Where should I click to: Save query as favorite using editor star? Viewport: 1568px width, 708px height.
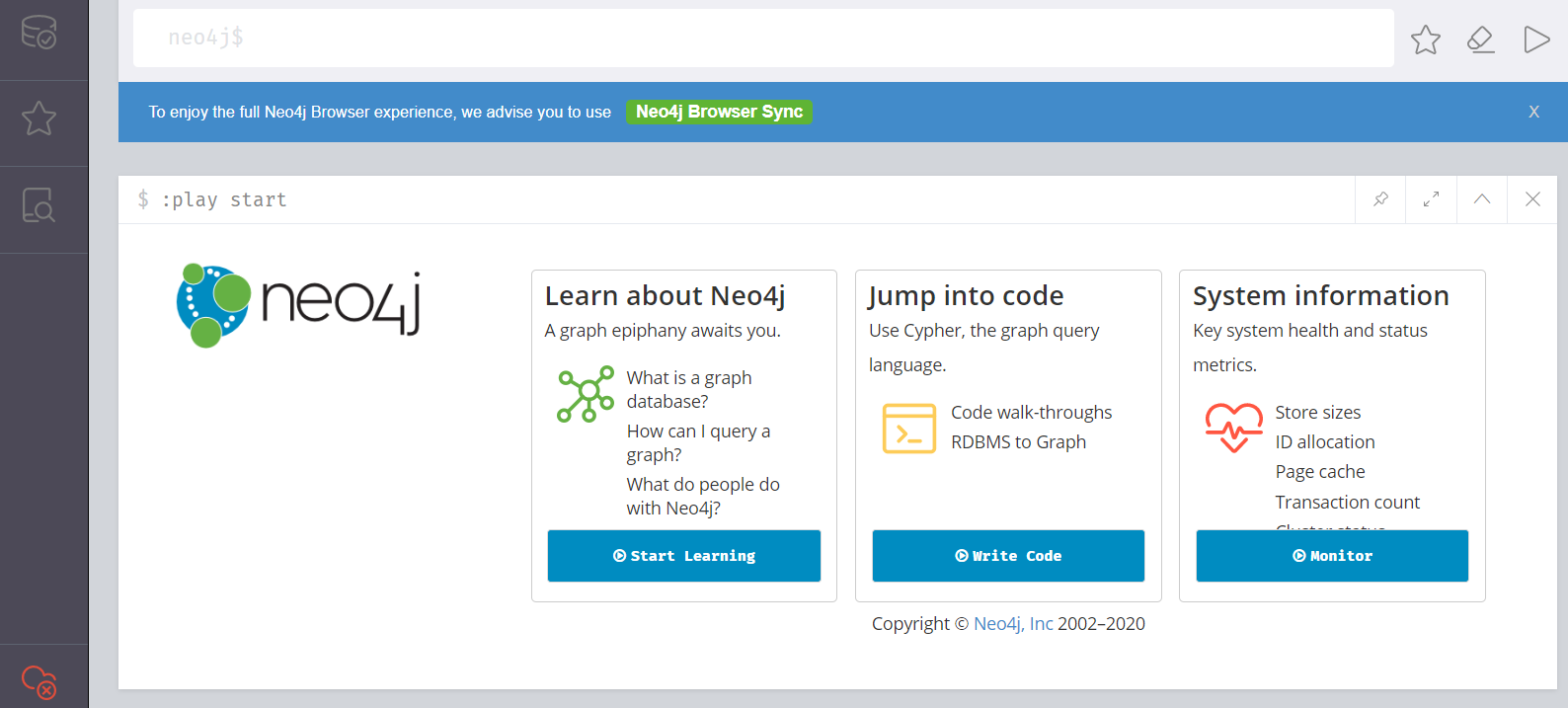pyautogui.click(x=1425, y=39)
